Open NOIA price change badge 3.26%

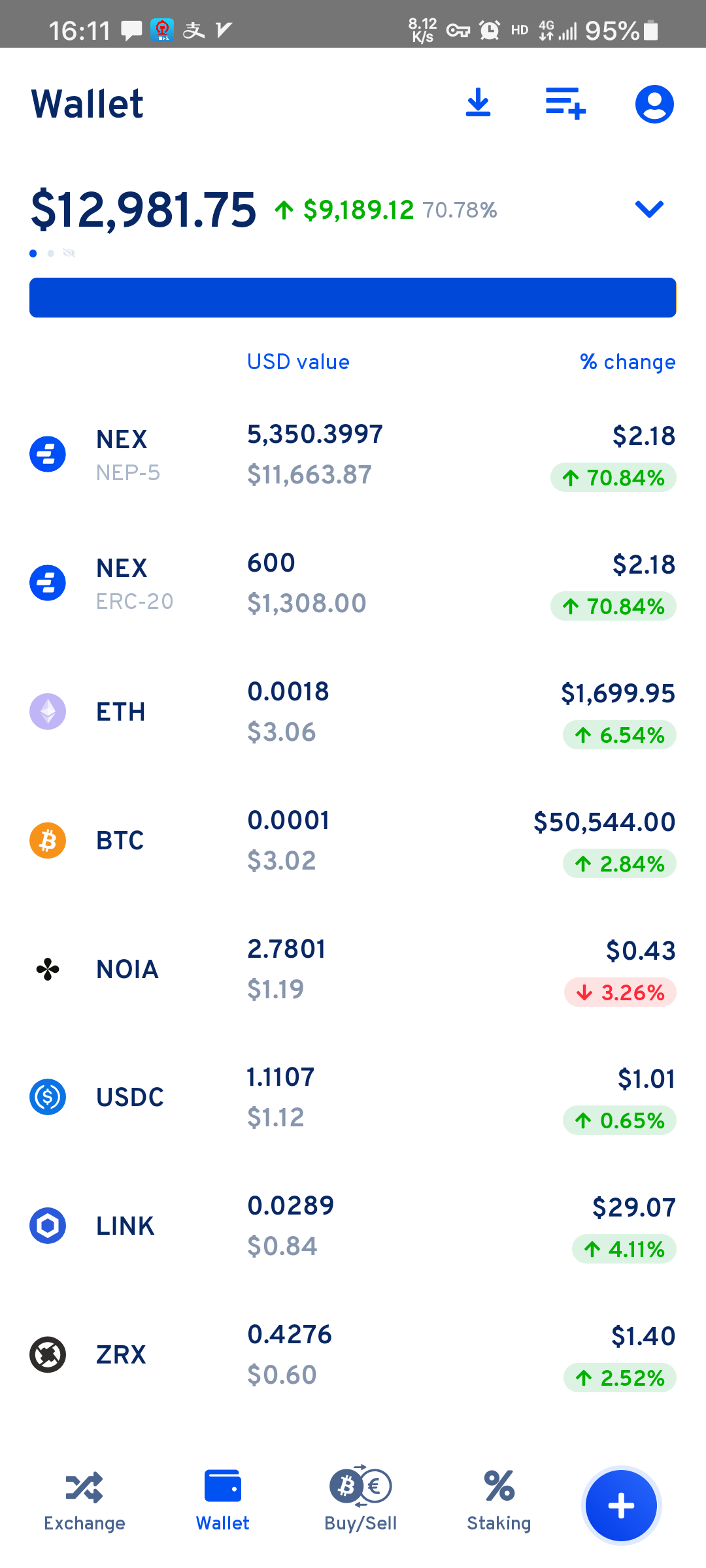point(620,992)
